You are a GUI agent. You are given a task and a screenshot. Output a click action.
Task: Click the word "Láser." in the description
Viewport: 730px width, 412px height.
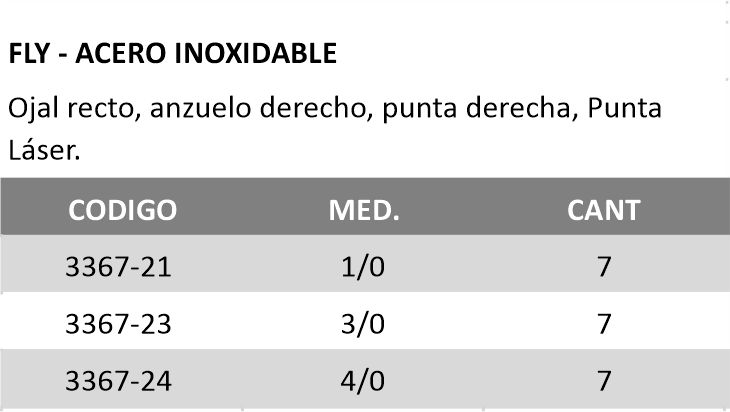42,150
